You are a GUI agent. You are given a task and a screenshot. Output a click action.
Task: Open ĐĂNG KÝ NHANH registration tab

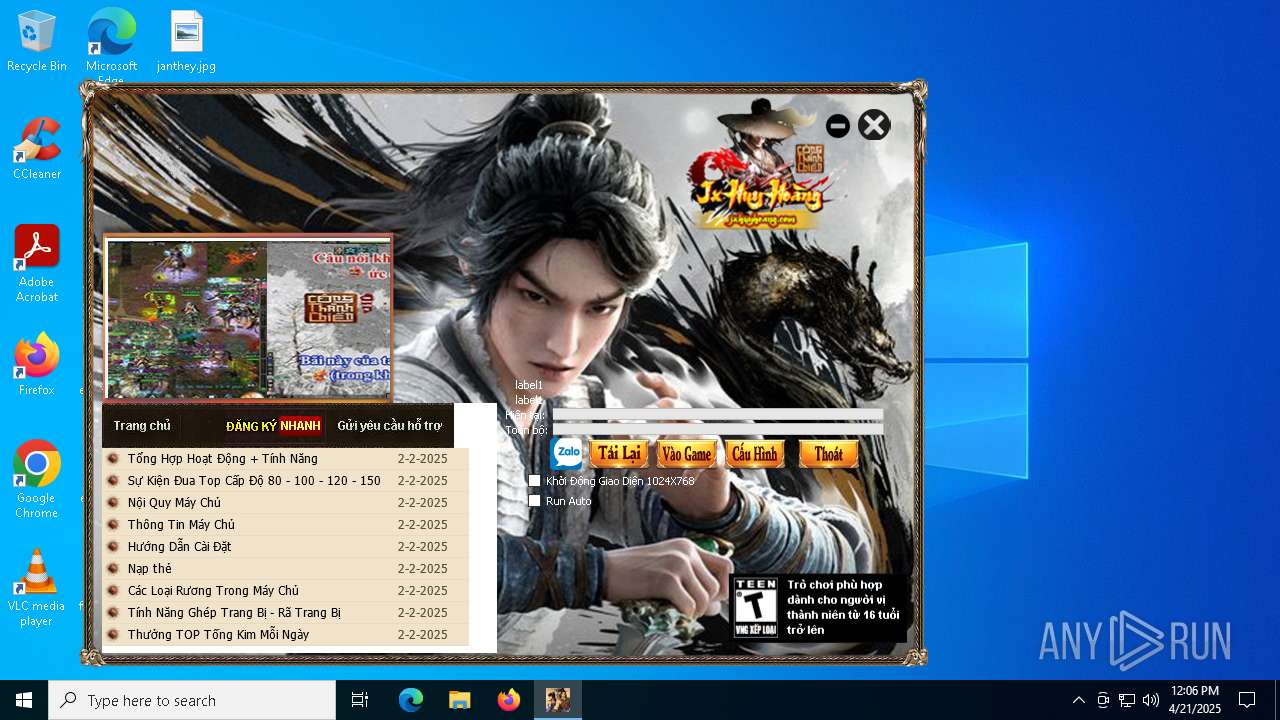point(273,426)
